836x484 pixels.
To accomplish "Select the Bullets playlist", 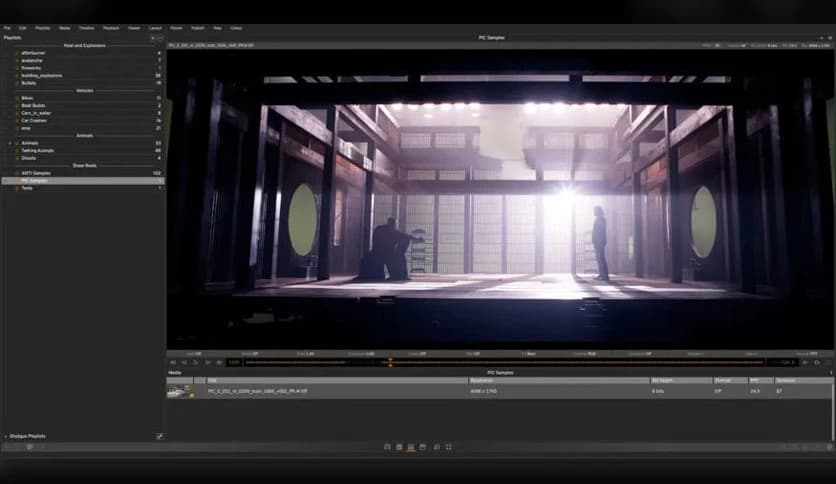I will (x=28, y=83).
